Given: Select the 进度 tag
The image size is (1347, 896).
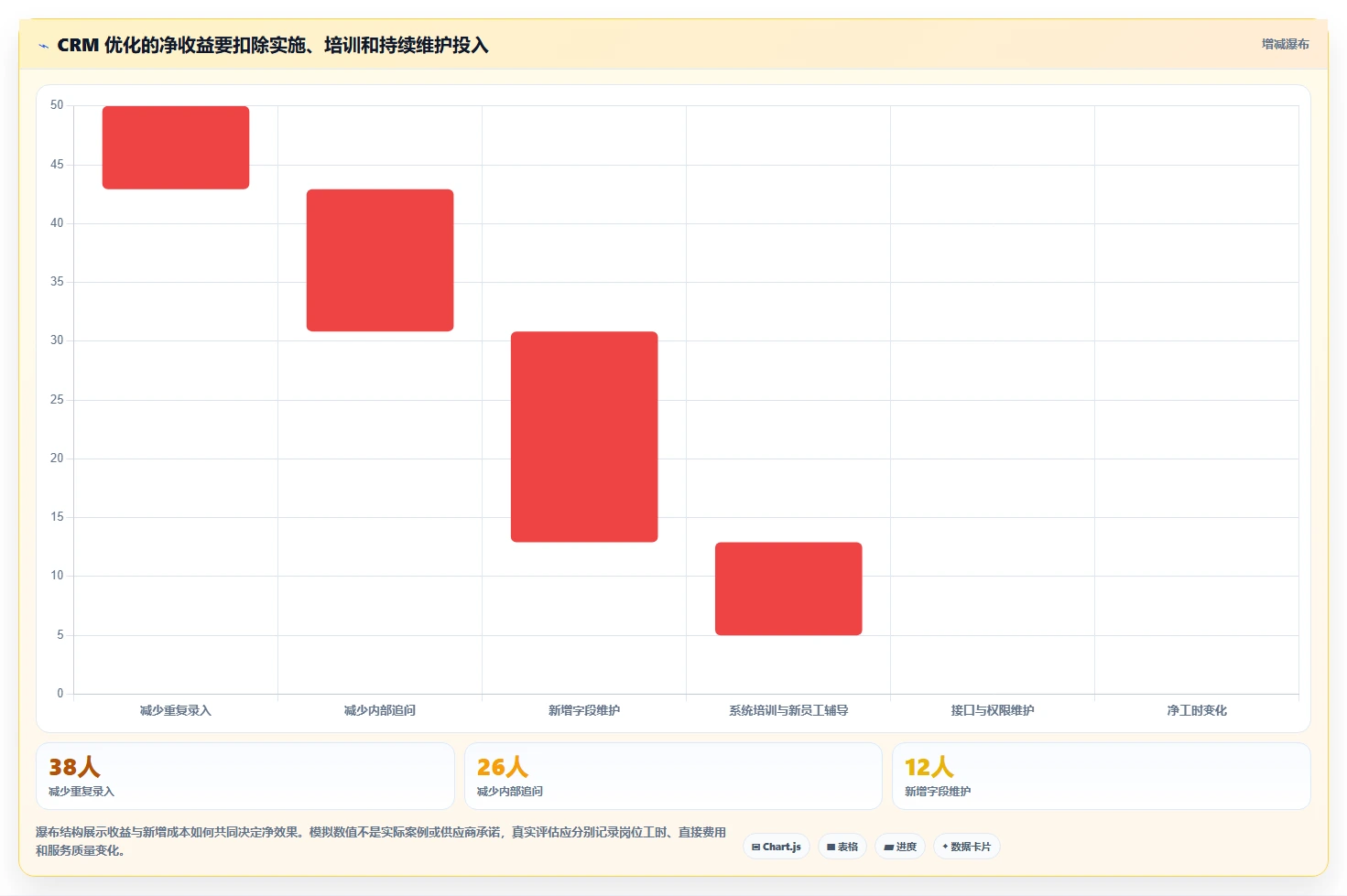Looking at the screenshot, I should (x=900, y=847).
